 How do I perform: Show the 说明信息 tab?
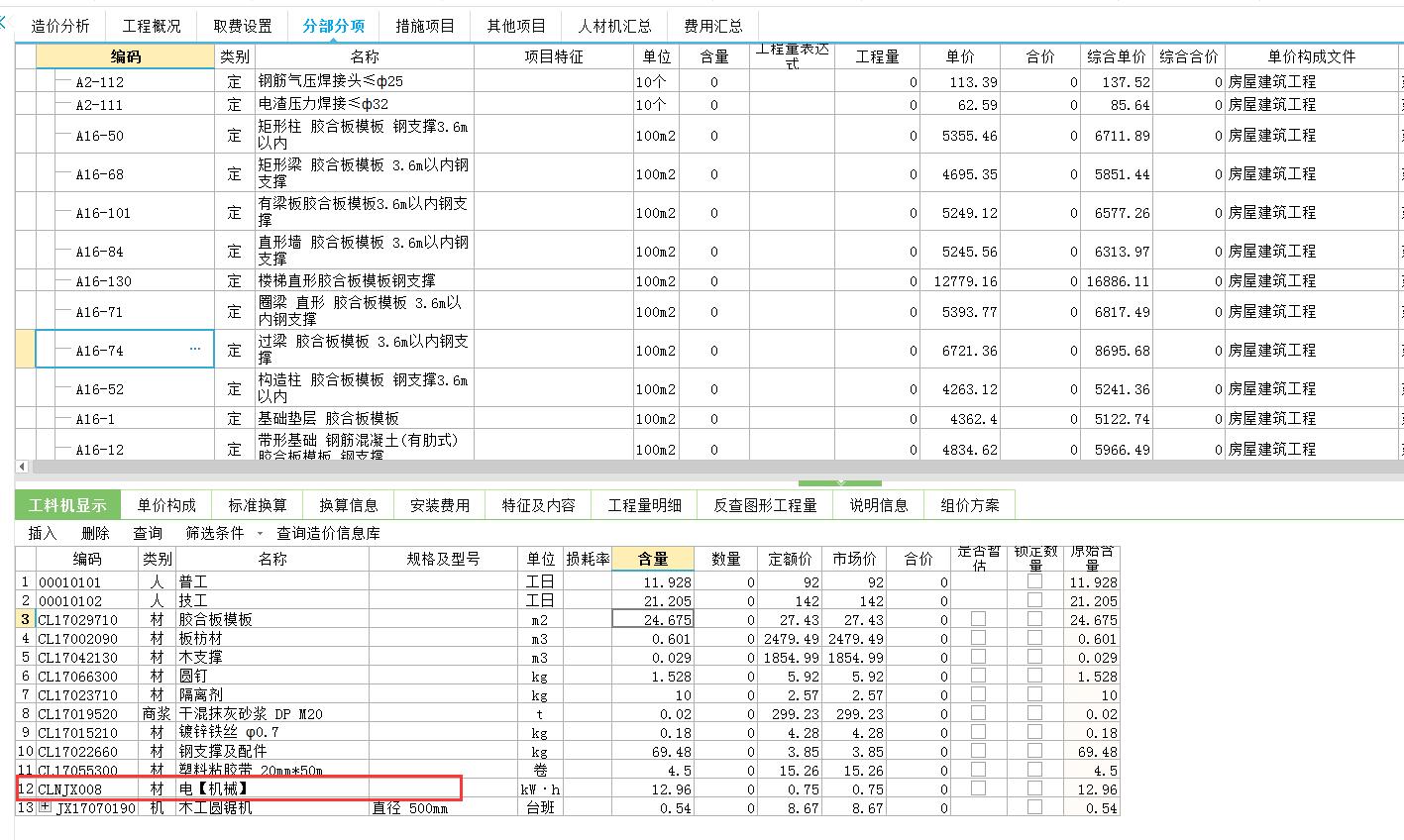click(x=879, y=505)
